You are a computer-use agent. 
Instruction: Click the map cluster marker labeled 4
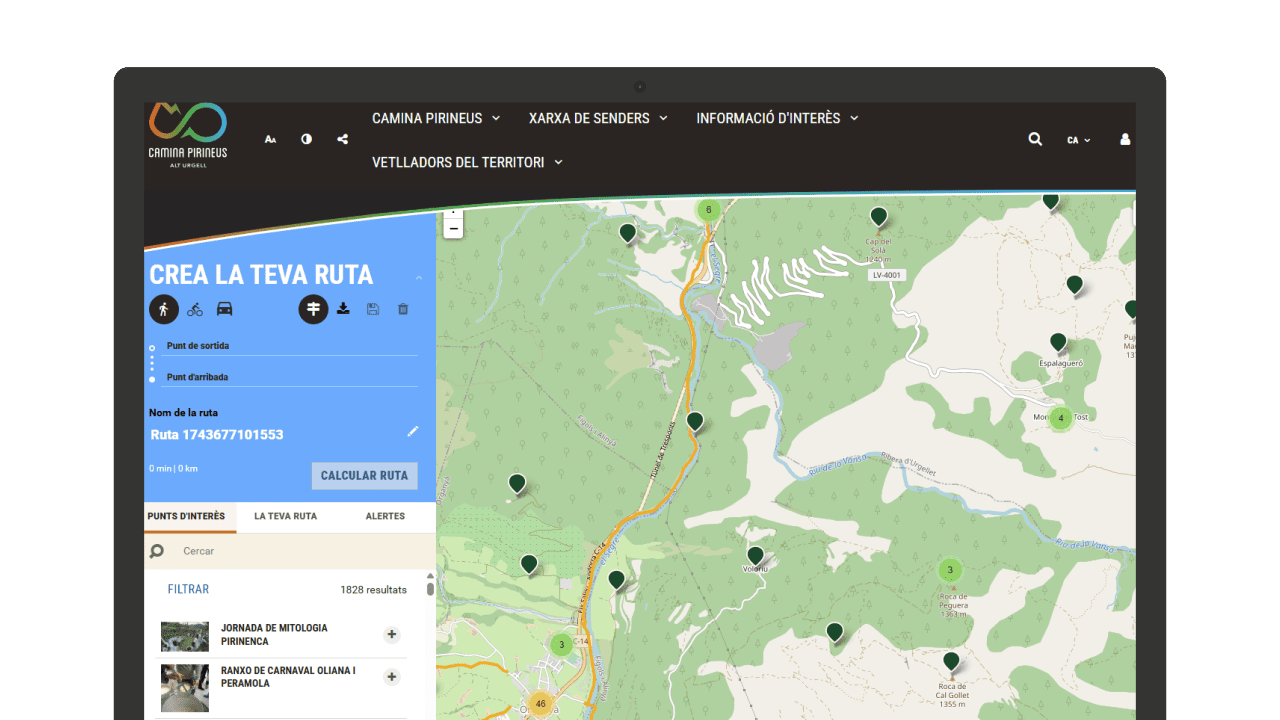pos(1061,418)
